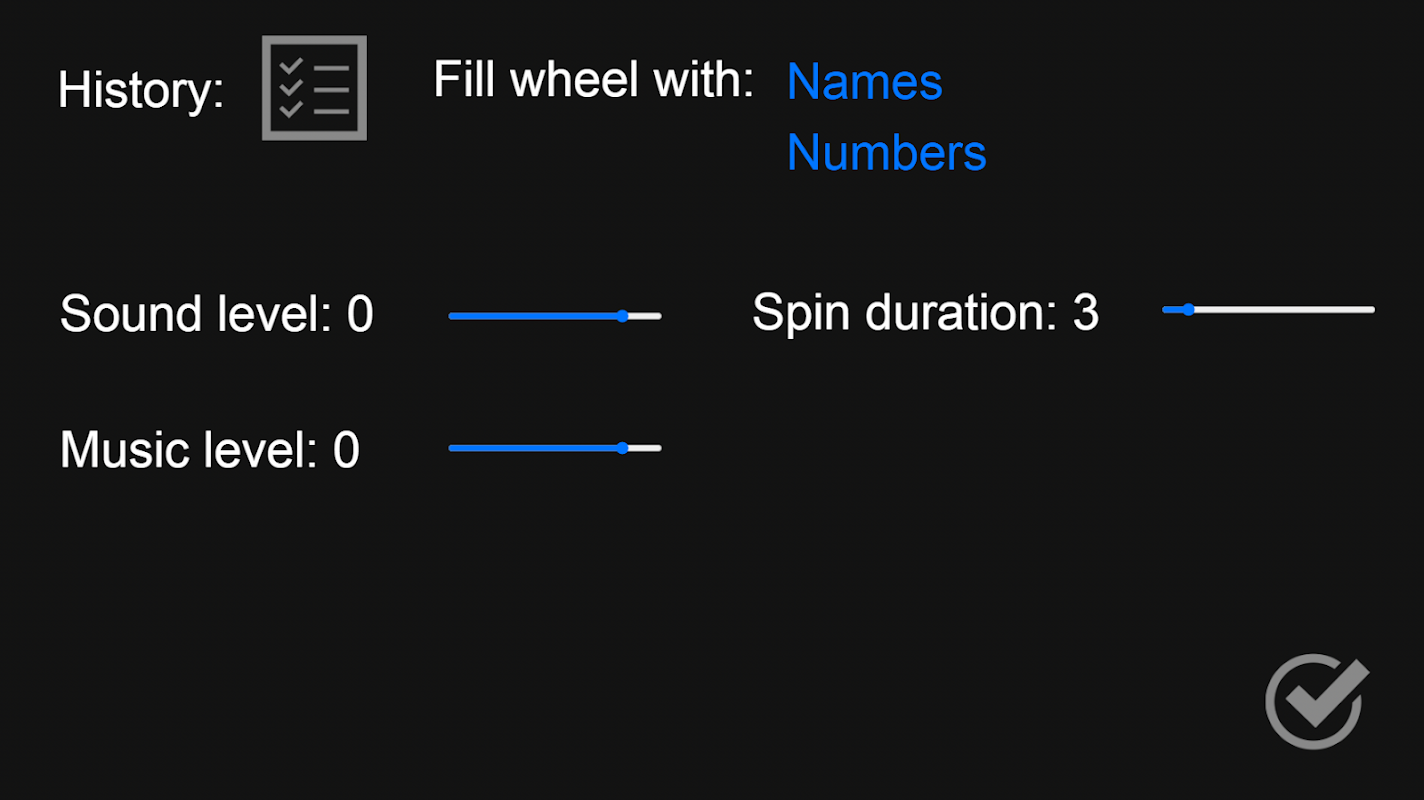
Task: Click the Music level value label
Action: tap(210, 450)
